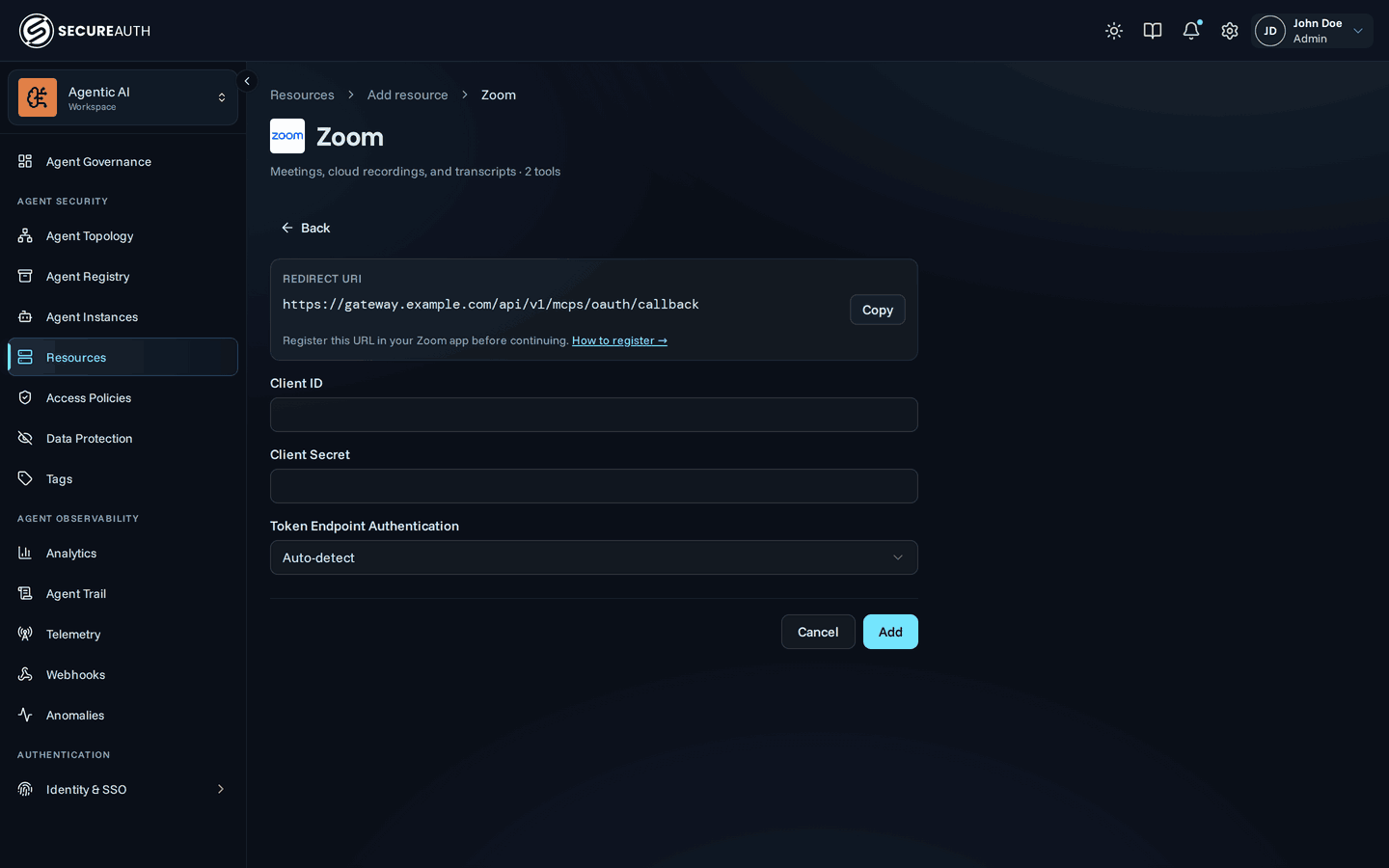Viewport: 1389px width, 868px height.
Task: Open Tags page
Action: point(123,478)
